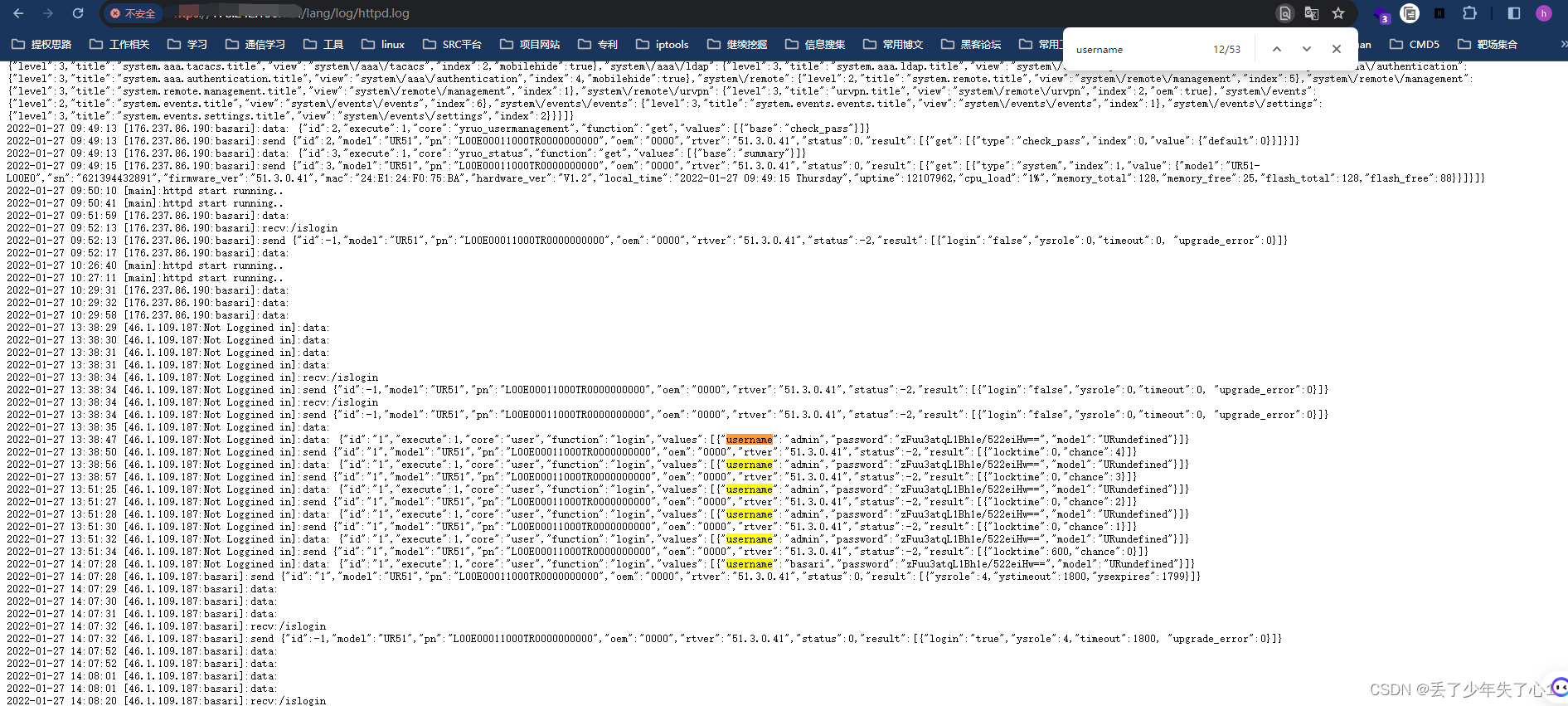Open the 继续挖掘 bookmark folder
This screenshot has height=706, width=1568.
tap(737, 44)
